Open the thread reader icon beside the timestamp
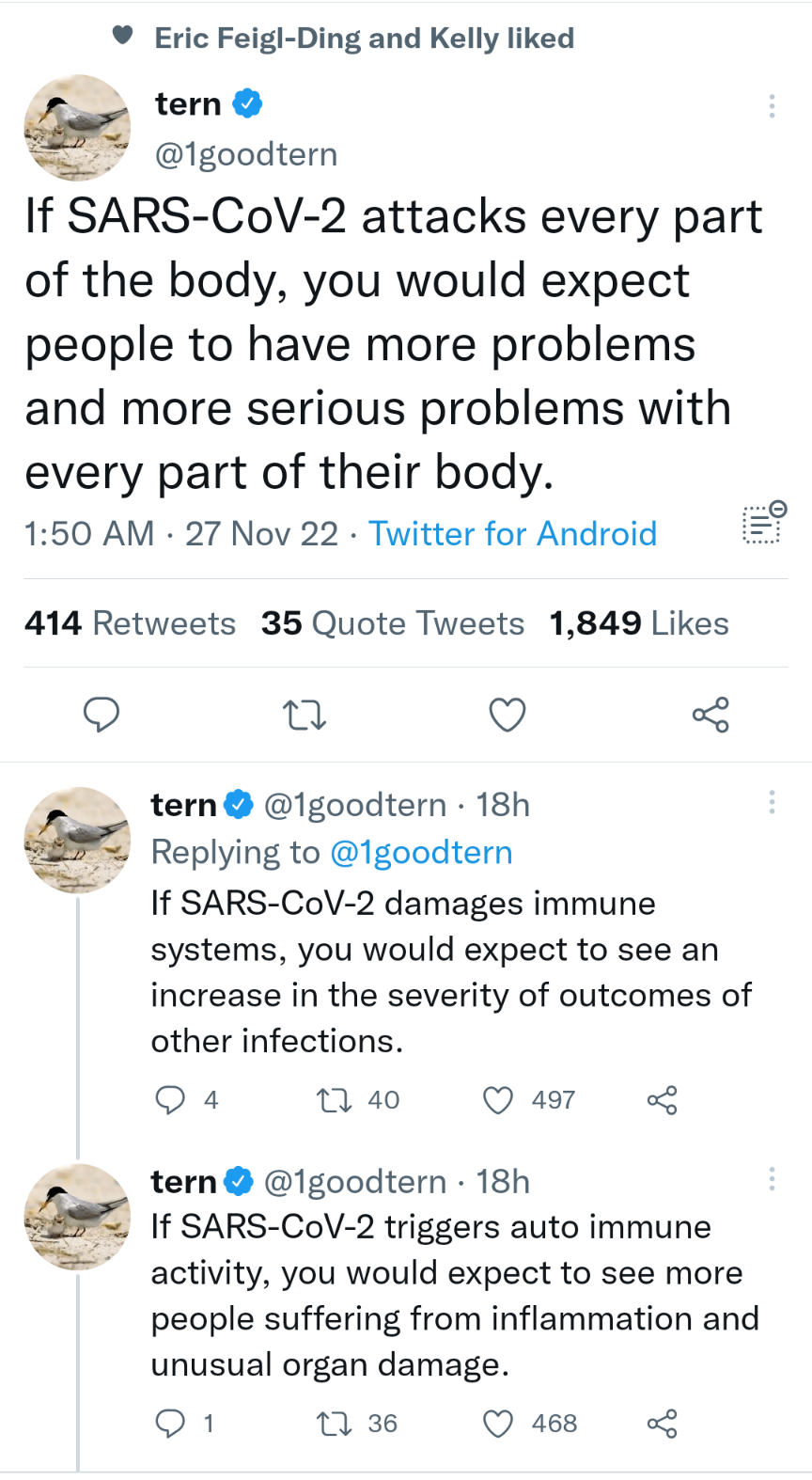This screenshot has width=812, height=1480. click(764, 523)
